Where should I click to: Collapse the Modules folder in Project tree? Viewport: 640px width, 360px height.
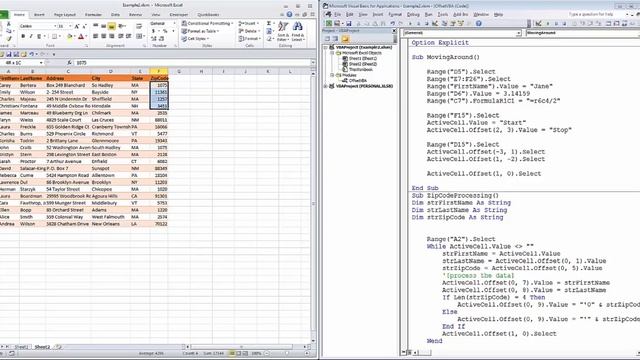coord(332,75)
